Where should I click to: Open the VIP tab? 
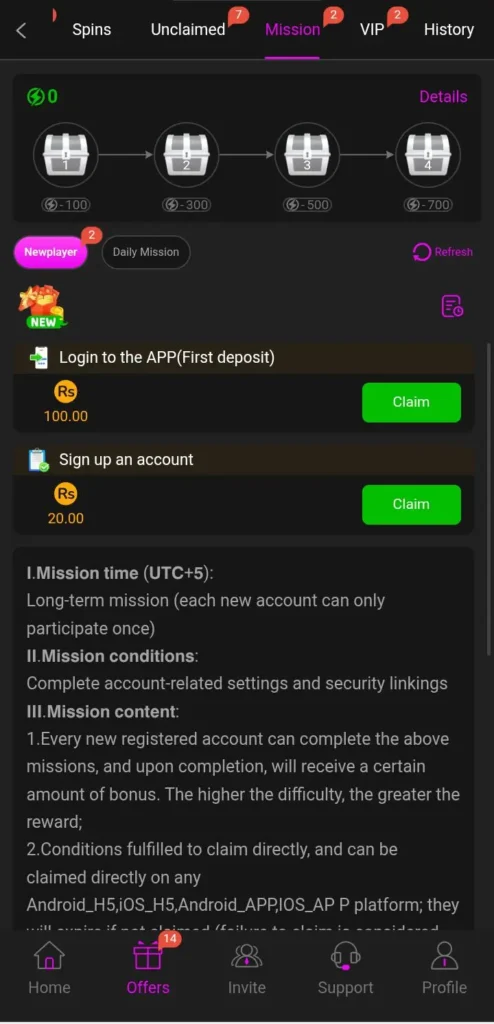(372, 29)
